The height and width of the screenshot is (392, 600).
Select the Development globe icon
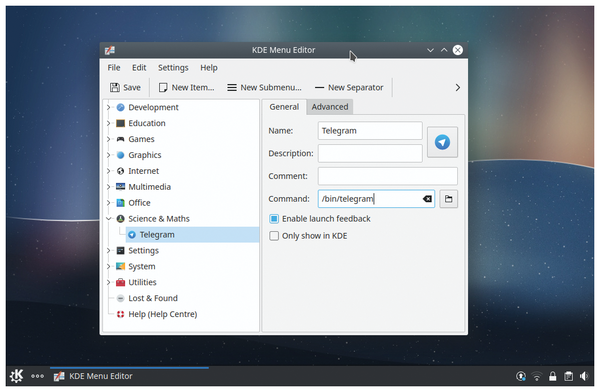(x=121, y=107)
